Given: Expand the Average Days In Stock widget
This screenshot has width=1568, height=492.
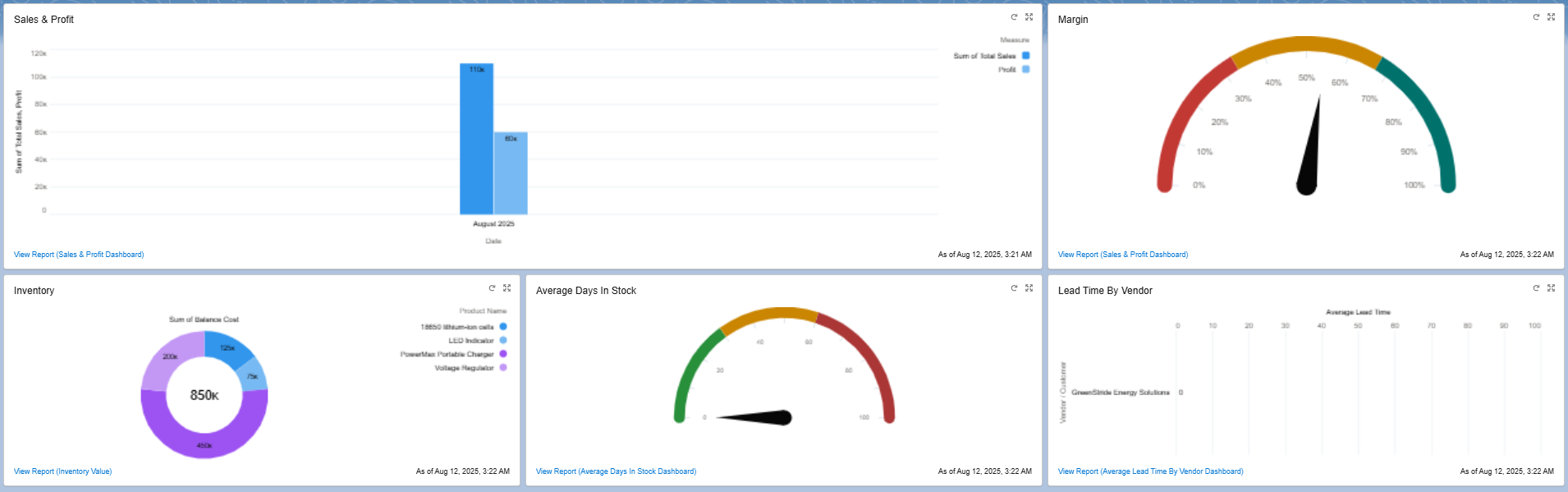Looking at the screenshot, I should tap(1029, 287).
